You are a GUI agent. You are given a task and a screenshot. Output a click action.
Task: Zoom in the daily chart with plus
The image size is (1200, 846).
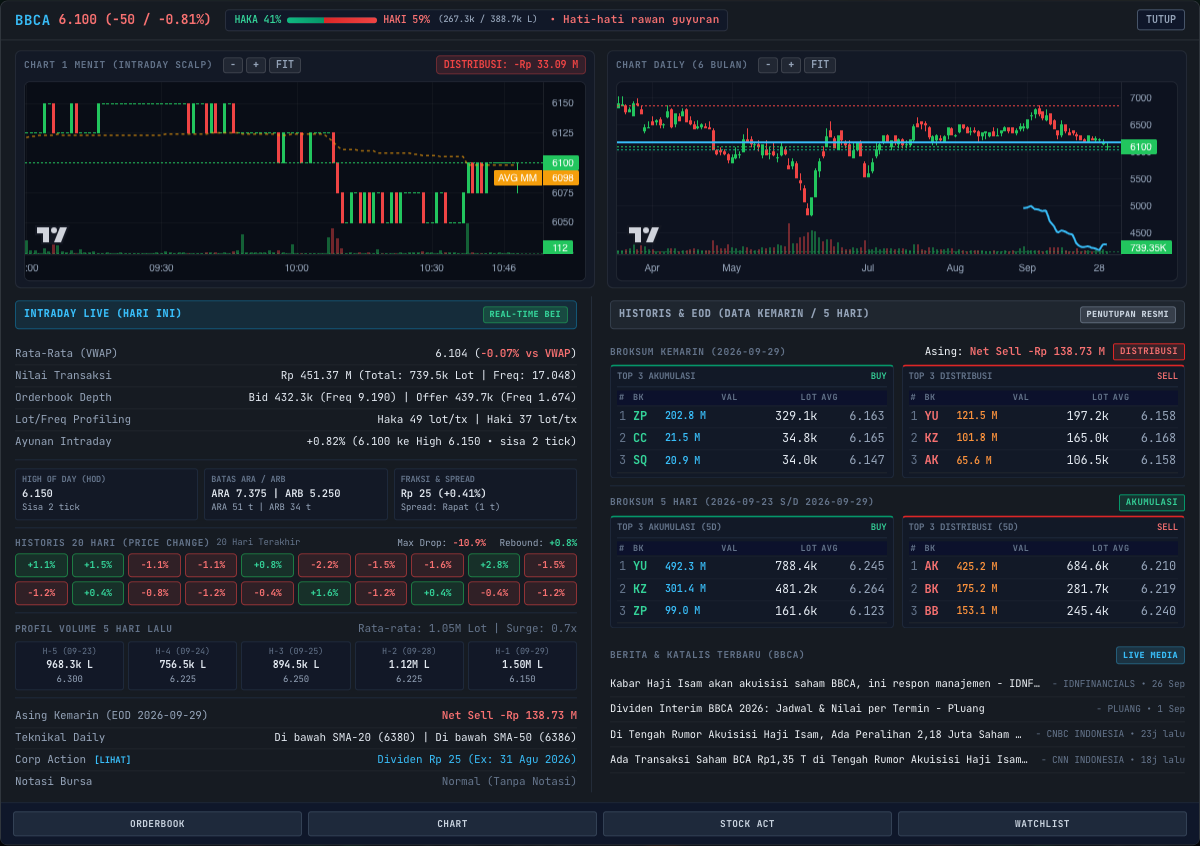coord(790,65)
